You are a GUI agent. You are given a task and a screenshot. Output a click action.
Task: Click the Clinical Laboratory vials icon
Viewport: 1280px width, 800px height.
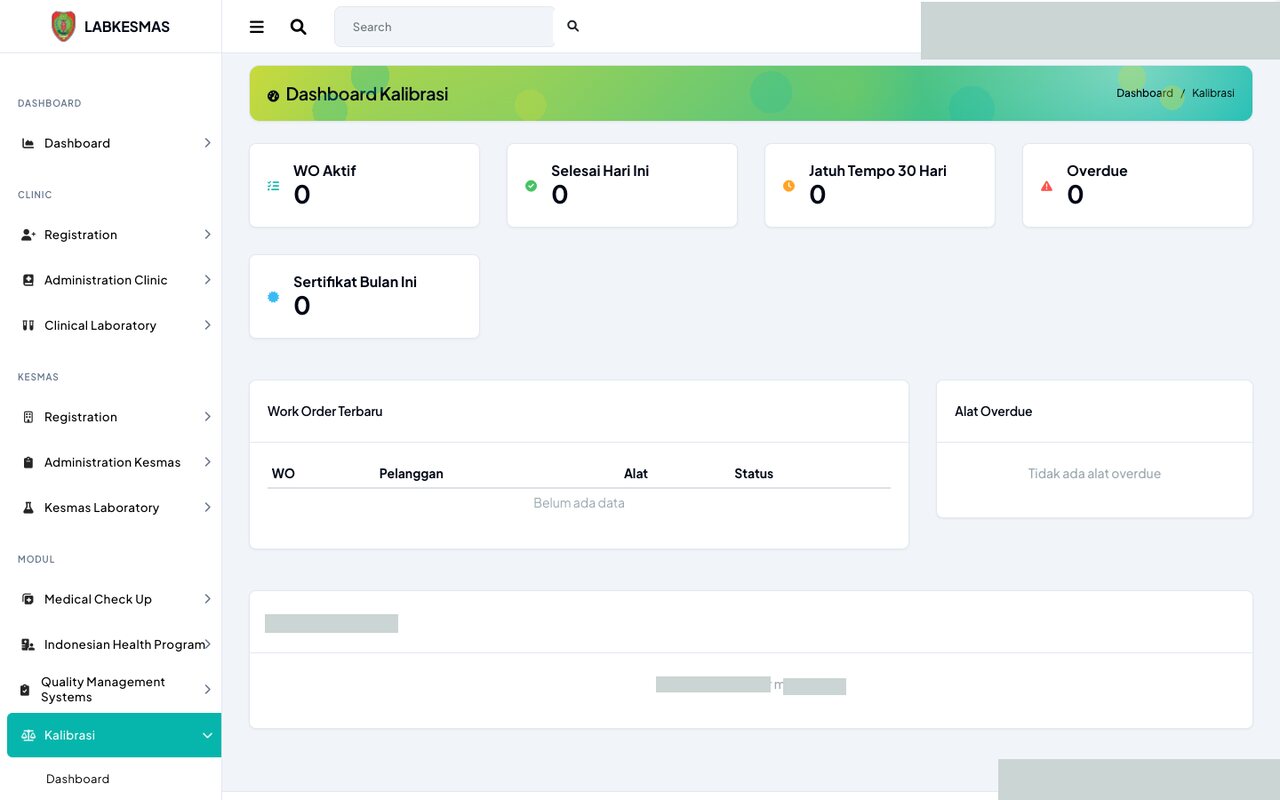28,325
